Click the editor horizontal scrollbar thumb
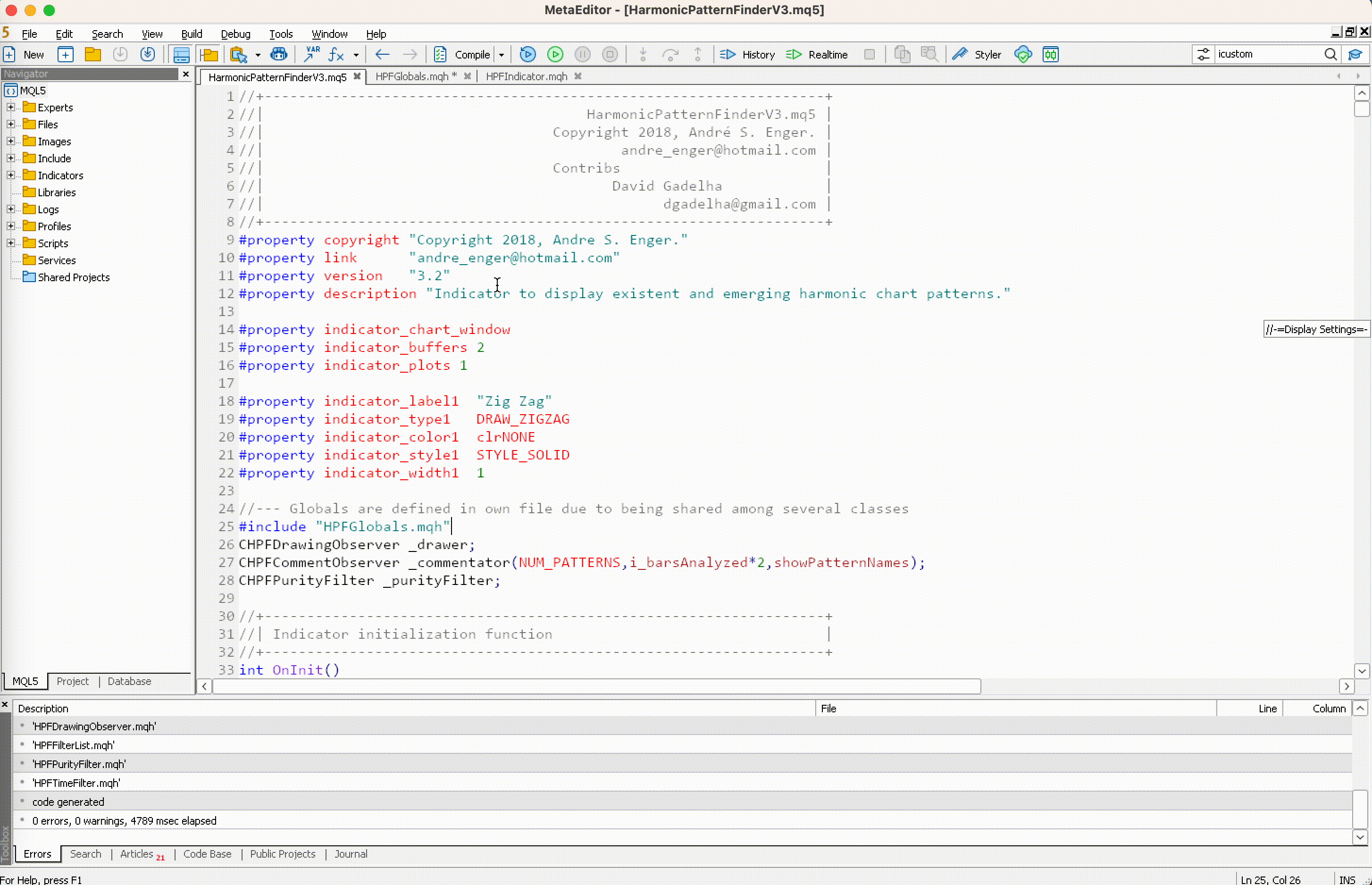1372x885 pixels. (597, 686)
